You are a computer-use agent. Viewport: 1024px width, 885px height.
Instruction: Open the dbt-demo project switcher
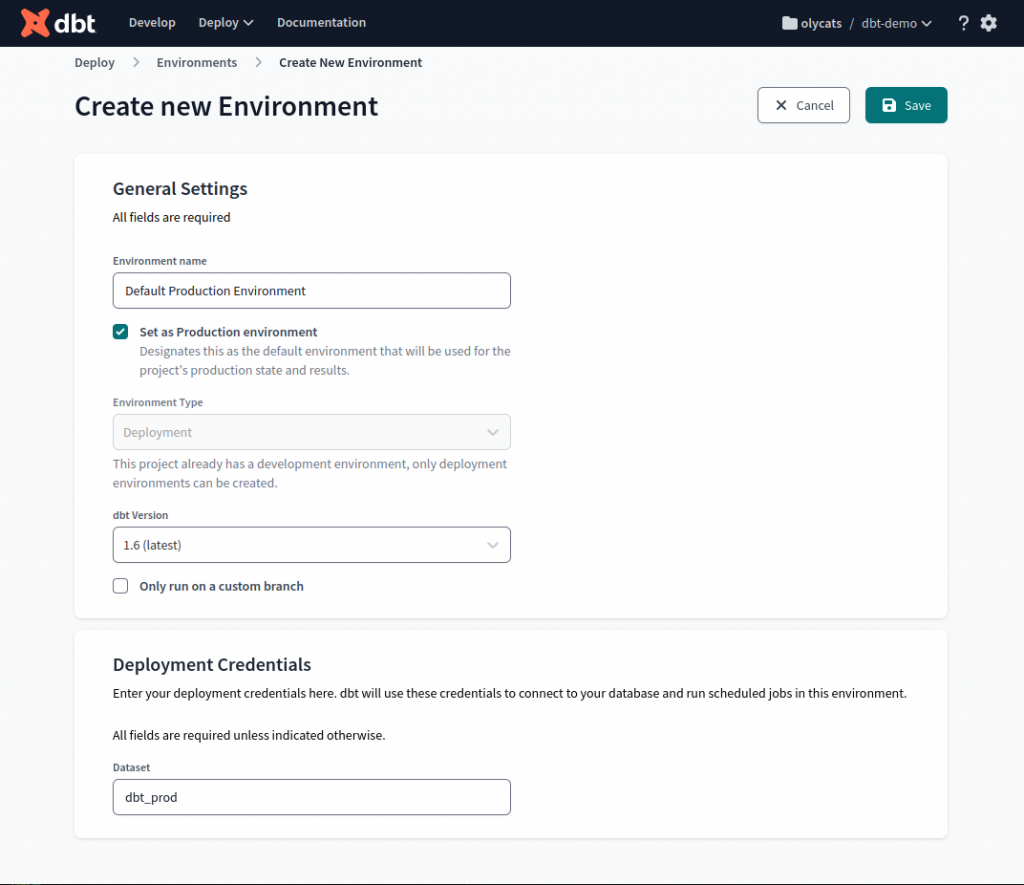click(897, 23)
